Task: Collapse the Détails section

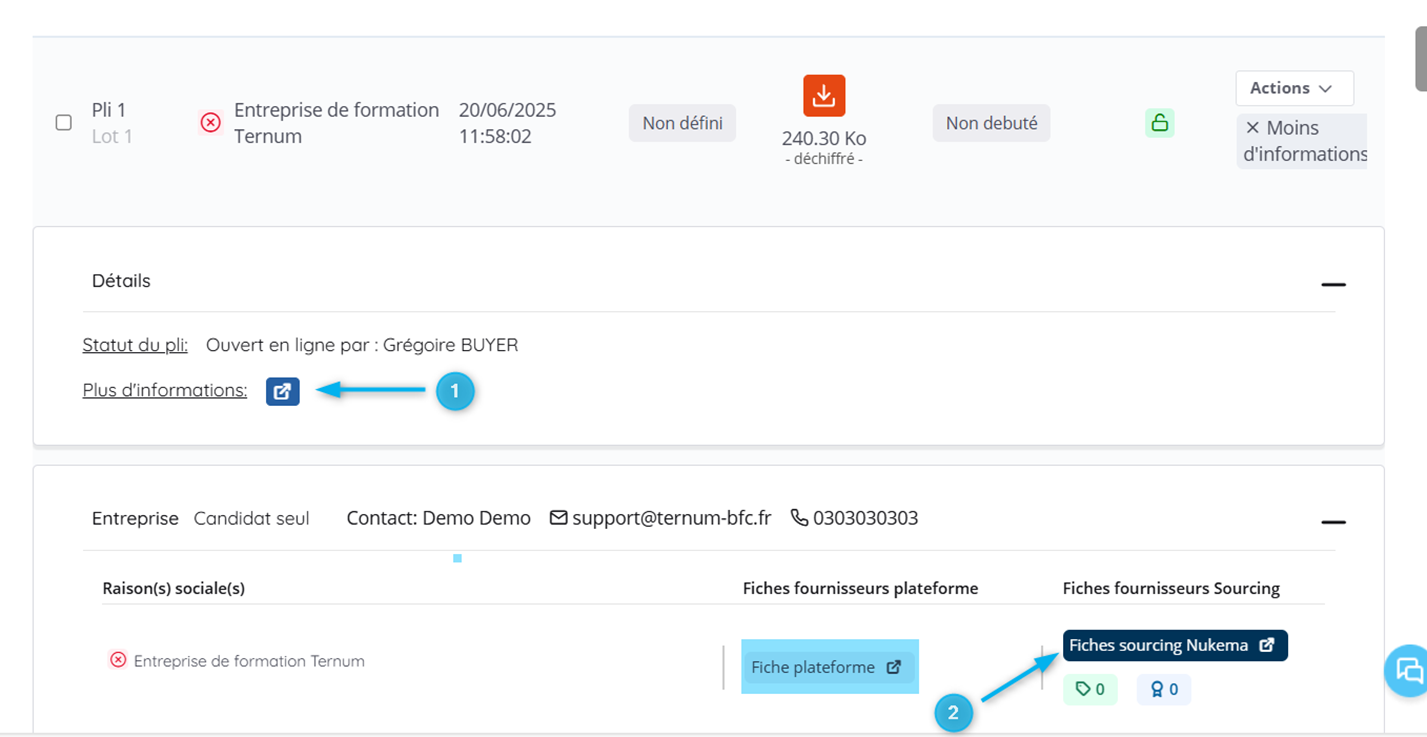Action: (x=1333, y=284)
